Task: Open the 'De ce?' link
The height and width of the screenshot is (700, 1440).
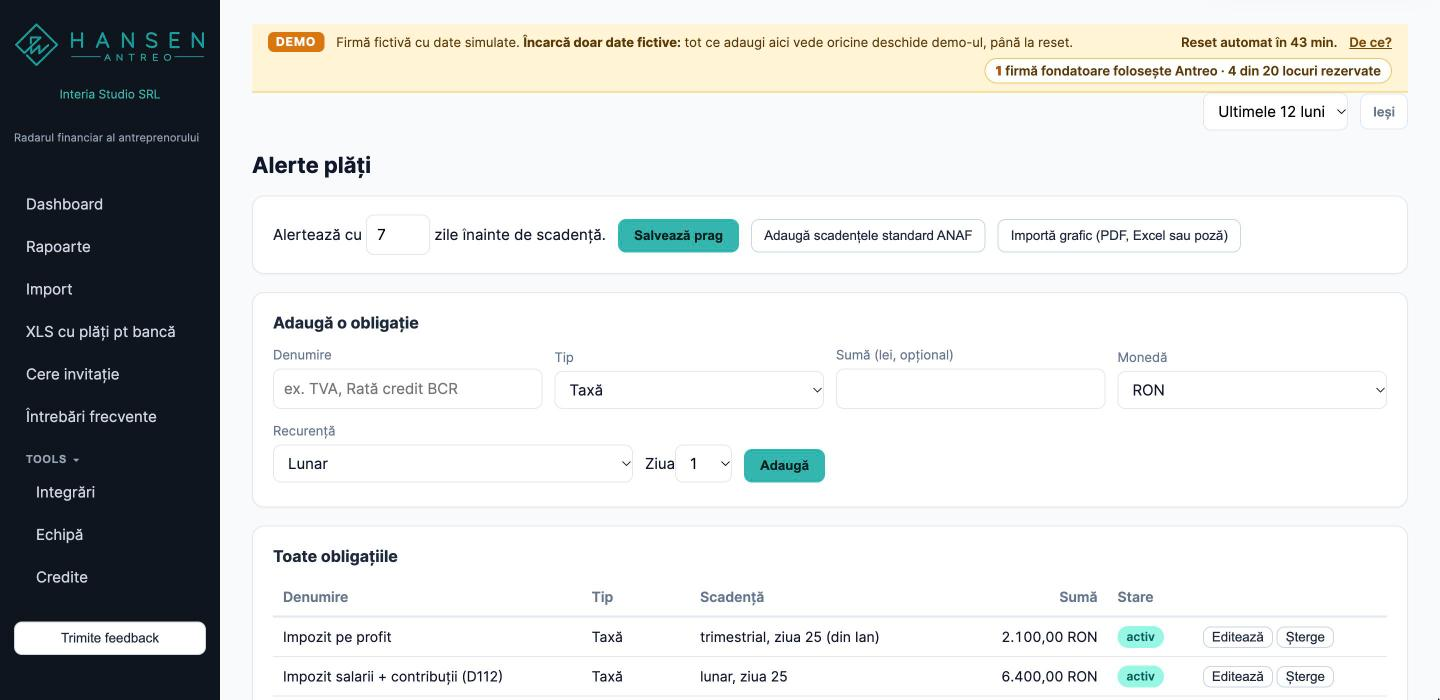Action: pos(1370,42)
